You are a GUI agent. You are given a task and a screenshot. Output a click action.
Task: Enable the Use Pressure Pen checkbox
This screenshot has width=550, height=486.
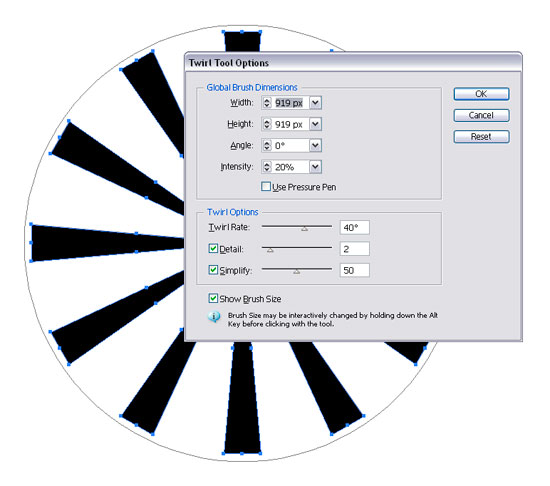coord(266,187)
